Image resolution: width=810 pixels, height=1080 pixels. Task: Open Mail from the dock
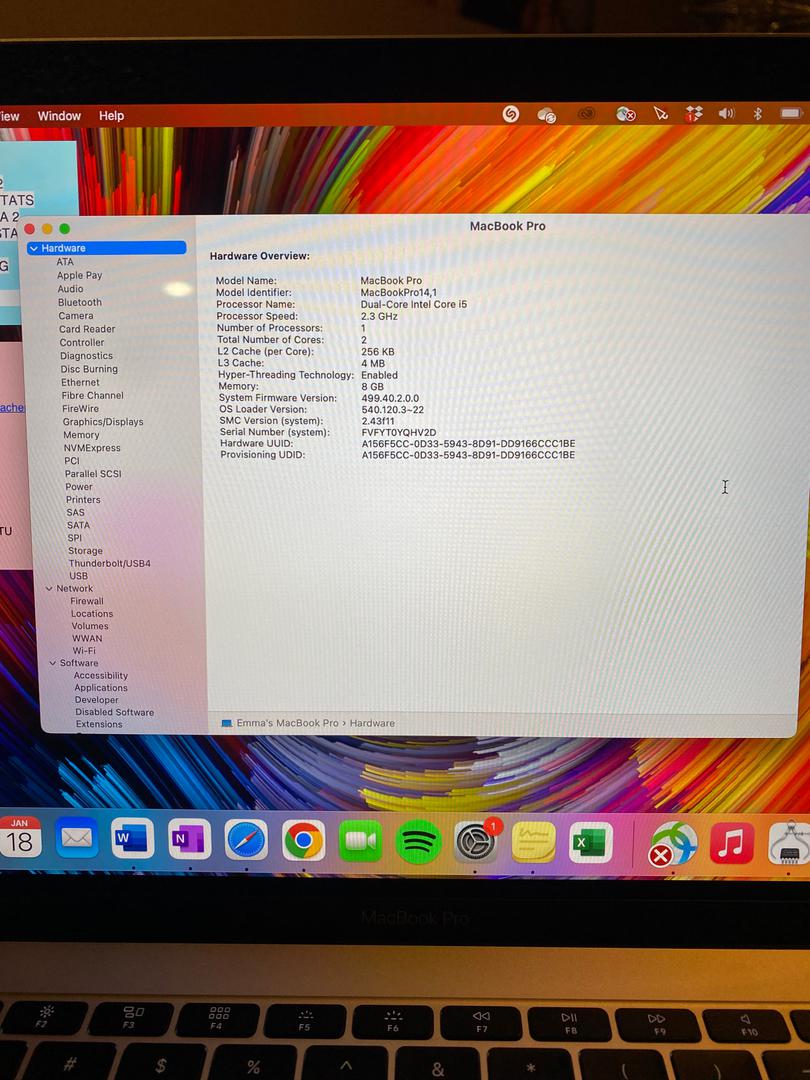(76, 838)
